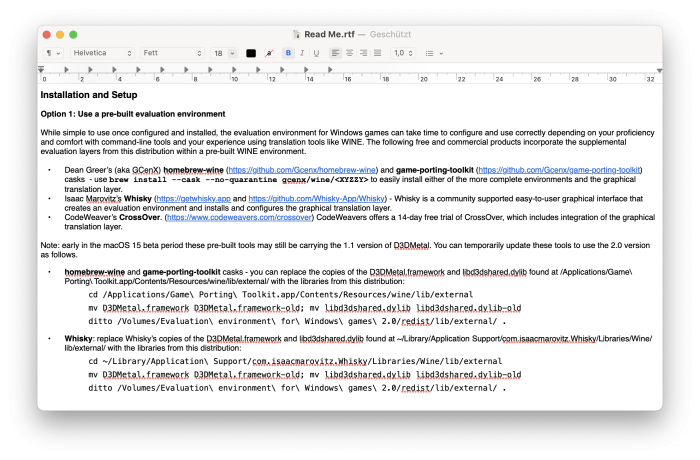Click the Geschützt label in the title bar

[390, 34]
